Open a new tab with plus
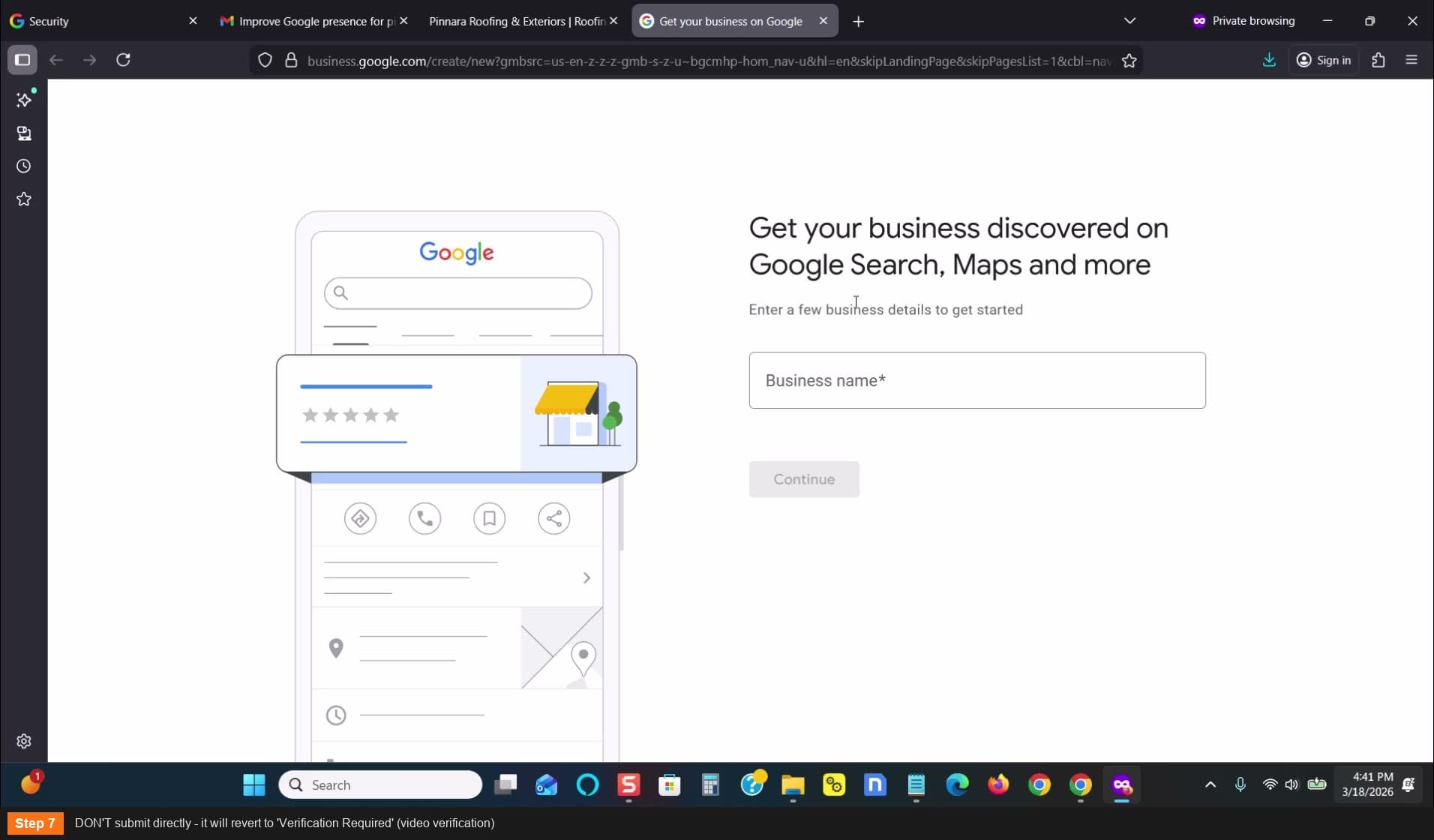Screen dimensions: 1434x840 pos(859,22)
